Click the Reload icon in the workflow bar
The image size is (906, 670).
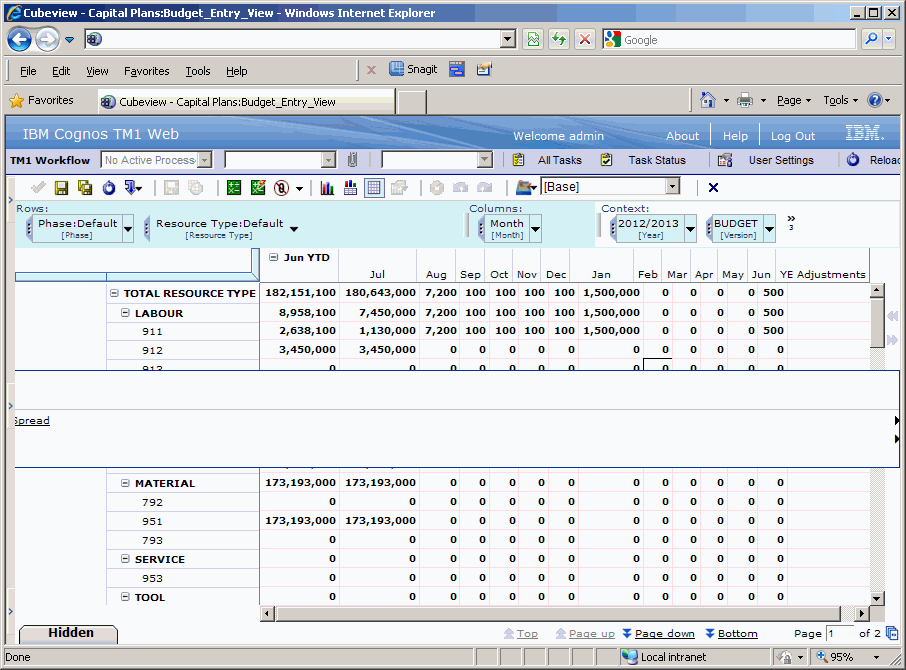(853, 160)
